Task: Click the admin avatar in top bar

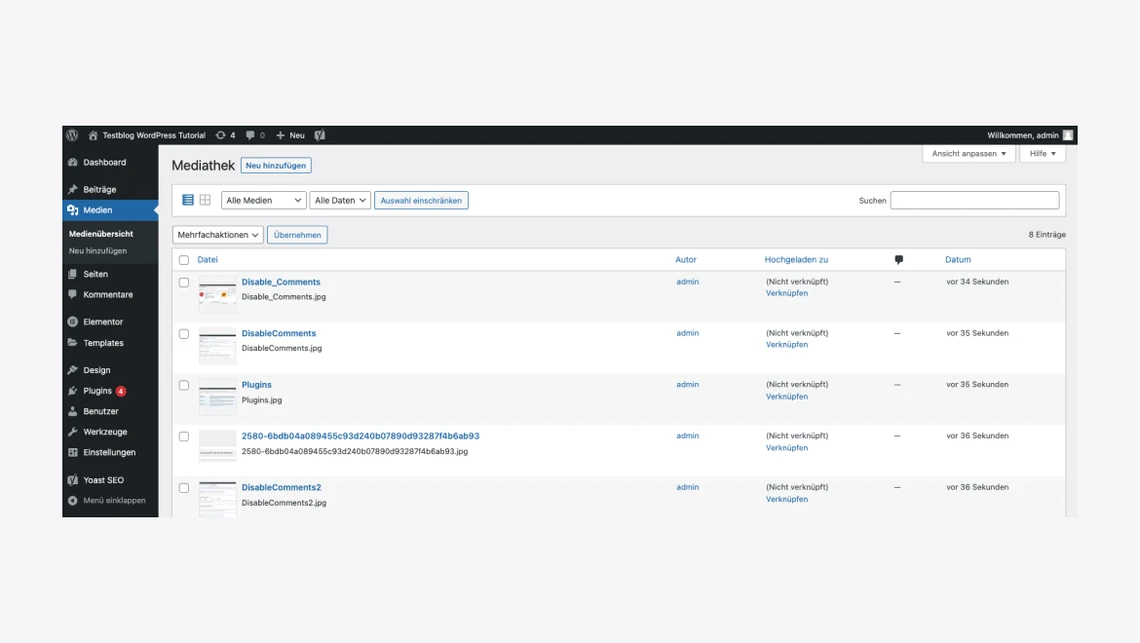Action: [x=1068, y=135]
